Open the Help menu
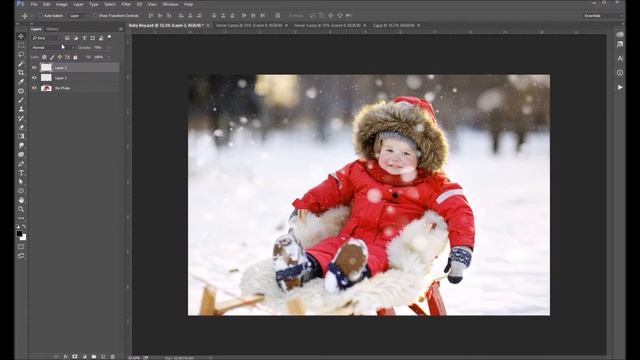The image size is (640, 360). (189, 4)
